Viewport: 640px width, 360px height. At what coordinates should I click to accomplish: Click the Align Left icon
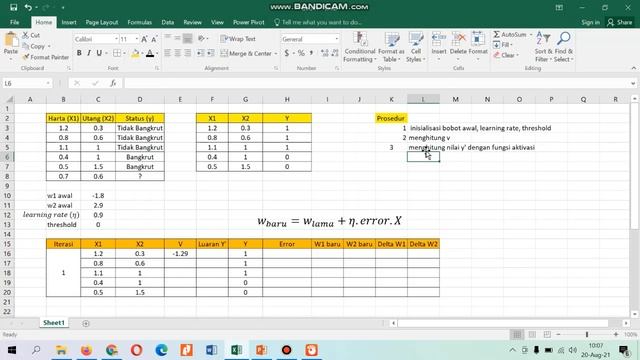168,53
